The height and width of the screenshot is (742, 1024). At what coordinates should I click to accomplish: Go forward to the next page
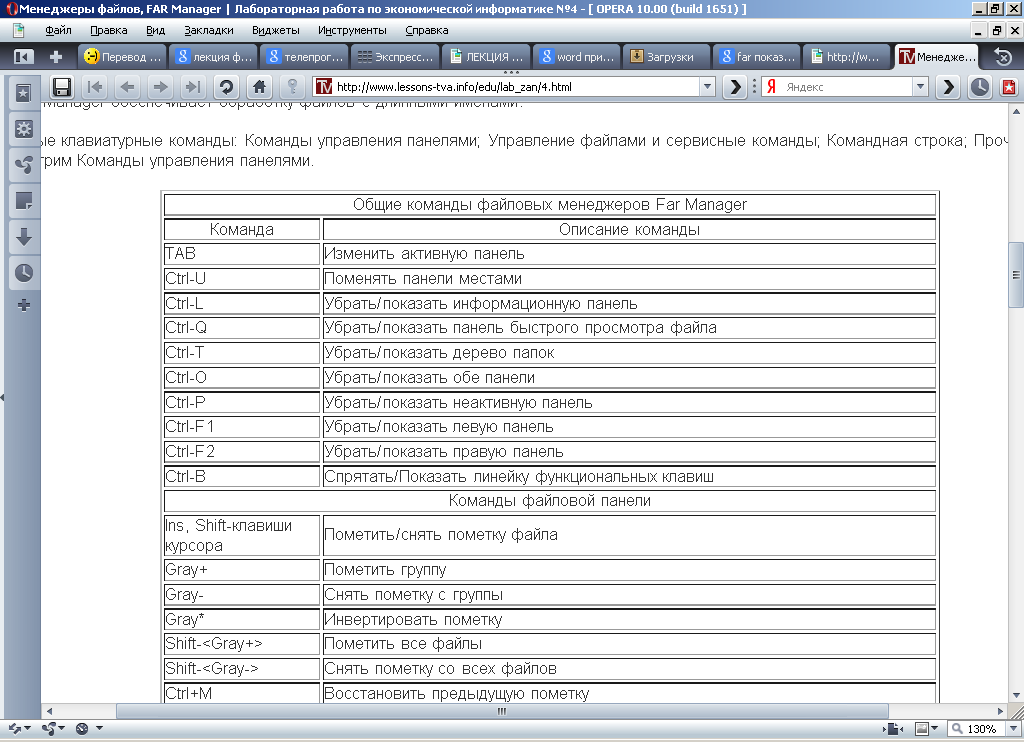click(161, 87)
